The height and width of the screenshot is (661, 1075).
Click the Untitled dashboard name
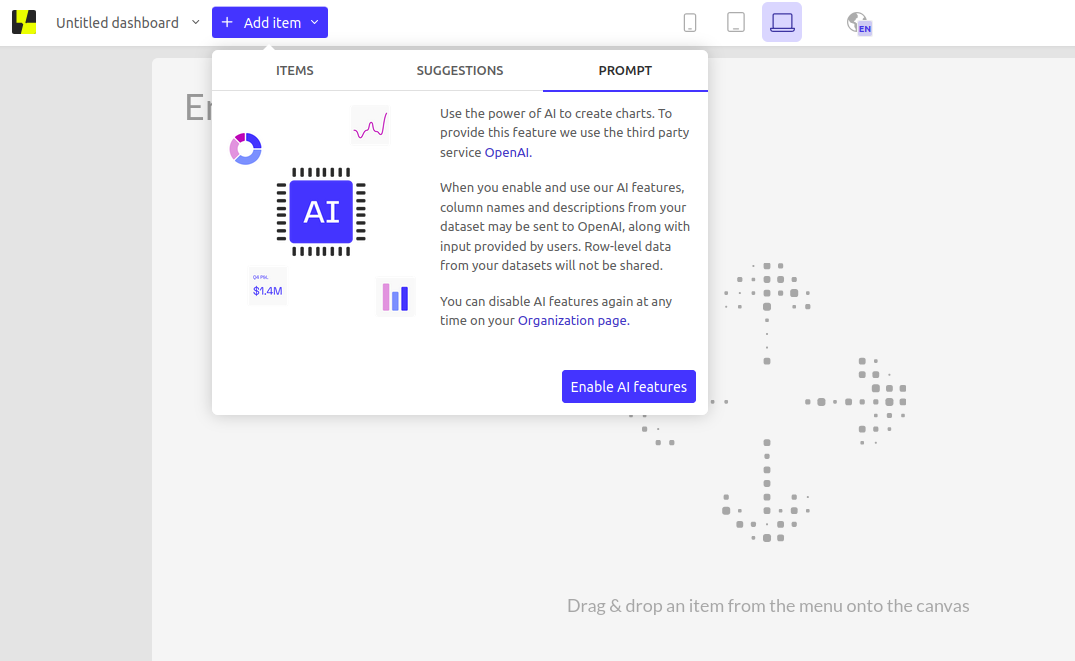click(117, 22)
